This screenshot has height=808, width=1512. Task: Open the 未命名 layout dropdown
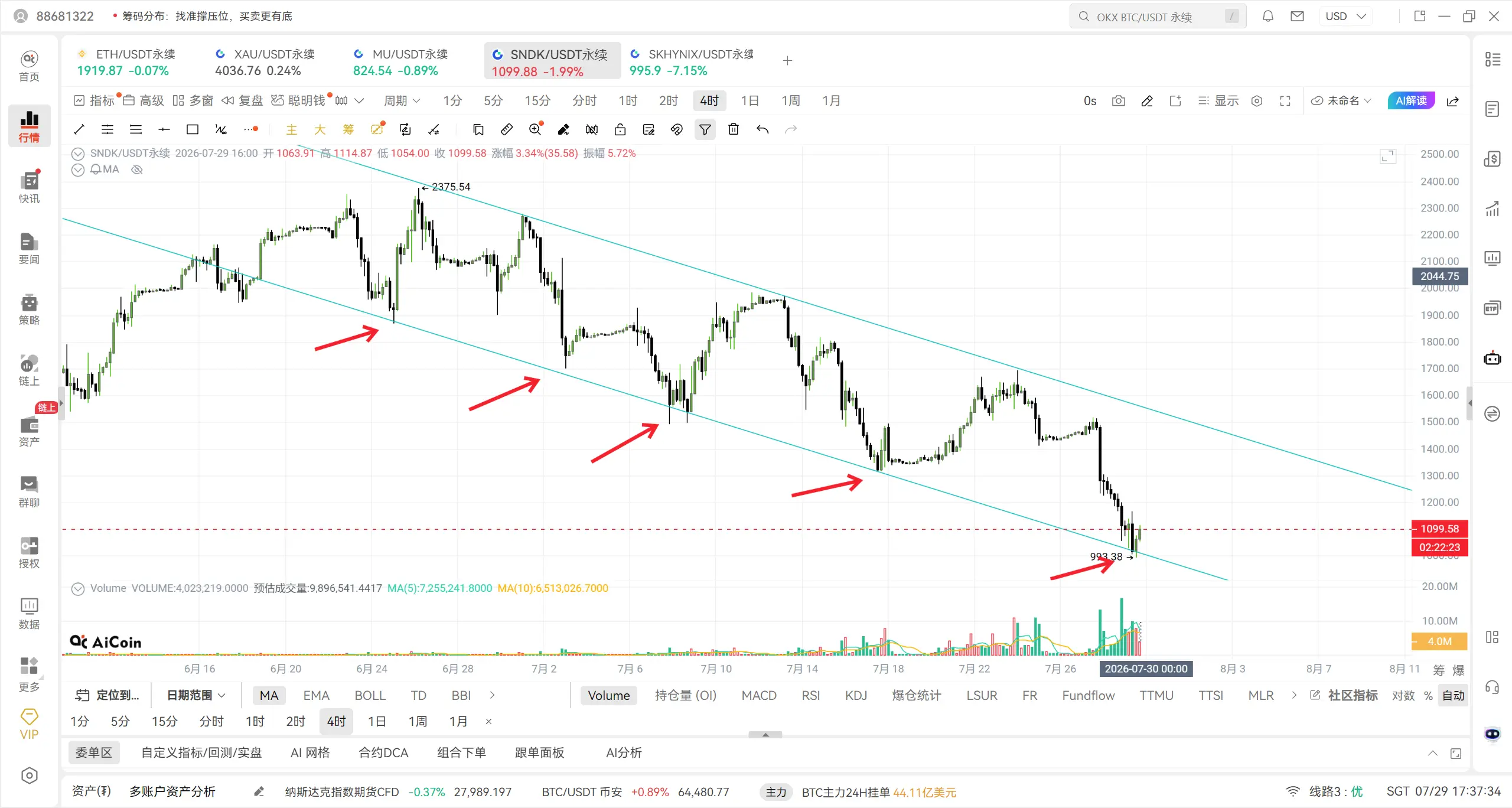click(x=1341, y=101)
